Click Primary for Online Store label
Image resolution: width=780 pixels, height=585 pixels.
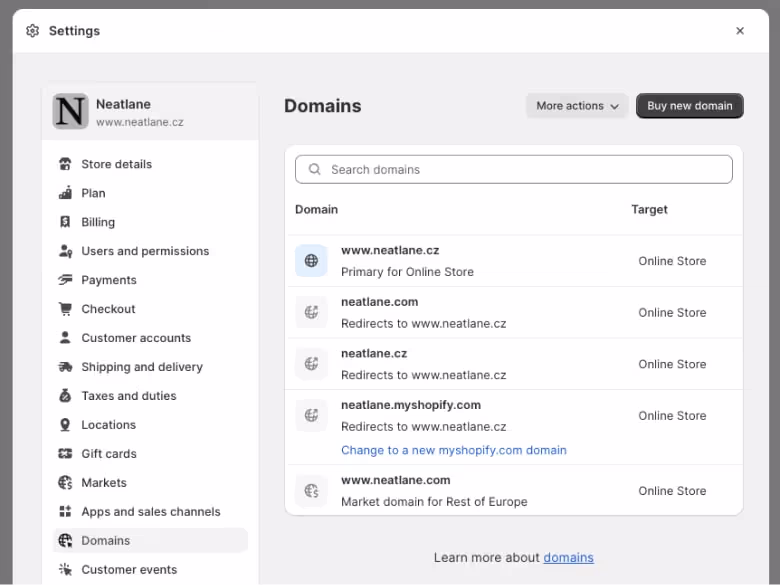click(x=407, y=272)
